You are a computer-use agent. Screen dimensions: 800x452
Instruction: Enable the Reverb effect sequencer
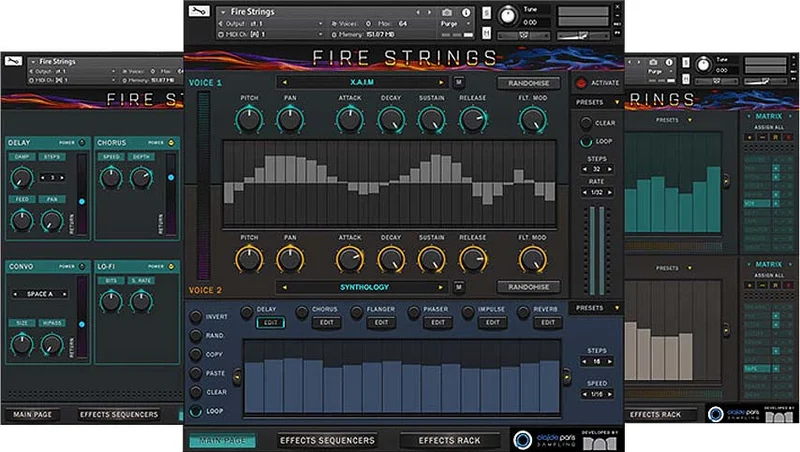pos(523,312)
